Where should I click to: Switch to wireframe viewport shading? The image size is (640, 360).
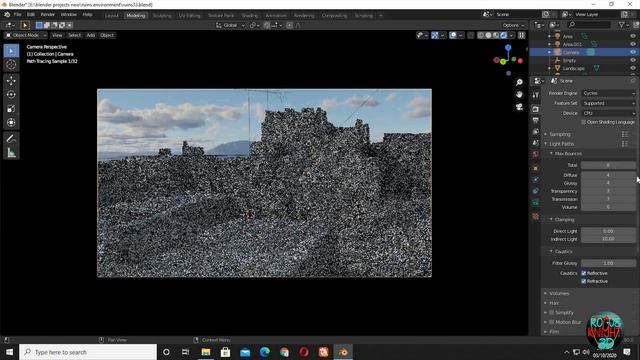tap(481, 36)
